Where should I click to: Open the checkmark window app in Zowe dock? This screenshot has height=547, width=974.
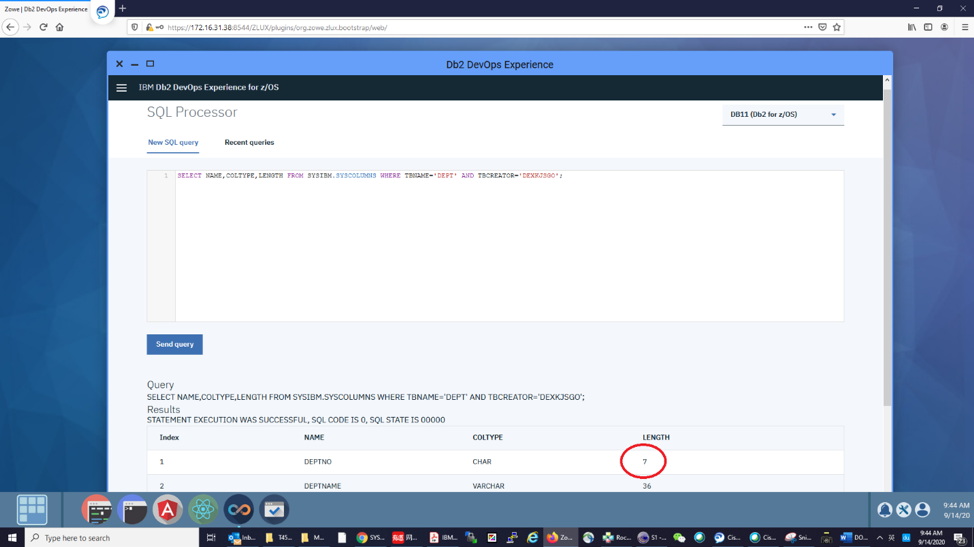[274, 510]
